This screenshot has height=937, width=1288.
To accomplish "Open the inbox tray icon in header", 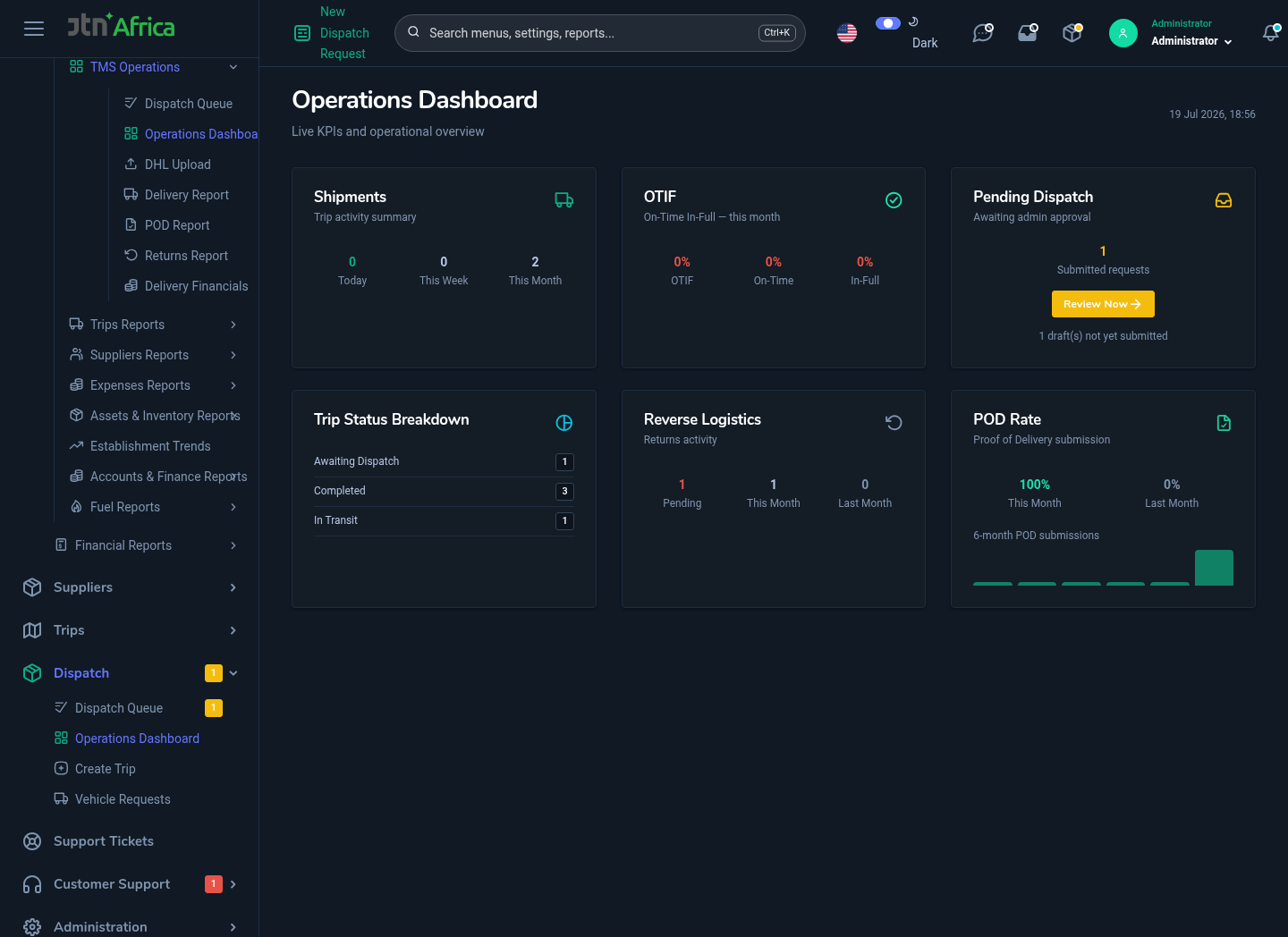I will pyautogui.click(x=1028, y=33).
